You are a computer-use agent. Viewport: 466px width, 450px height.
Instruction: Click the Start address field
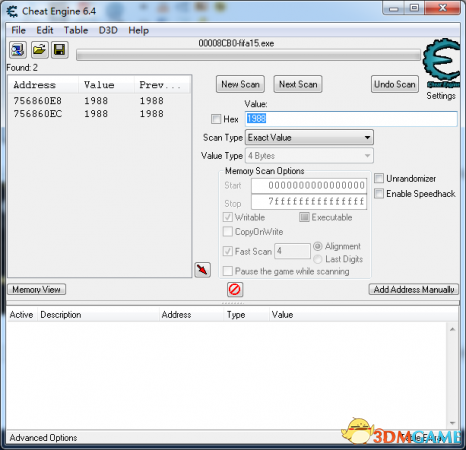pos(309,186)
